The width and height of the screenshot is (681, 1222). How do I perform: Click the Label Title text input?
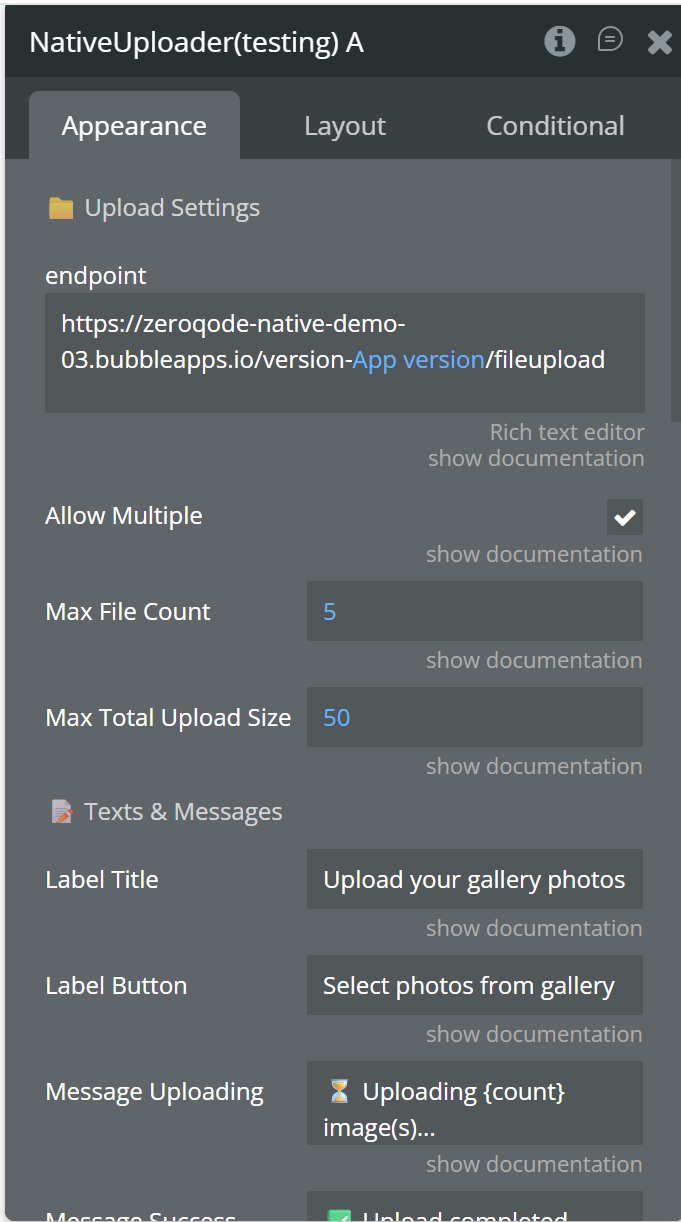tap(474, 880)
